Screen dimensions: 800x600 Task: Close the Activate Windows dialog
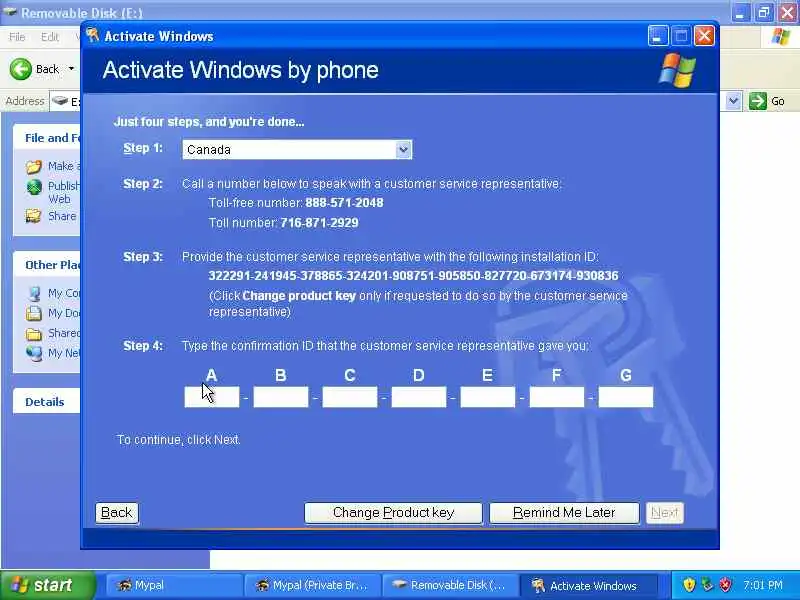pyautogui.click(x=705, y=36)
